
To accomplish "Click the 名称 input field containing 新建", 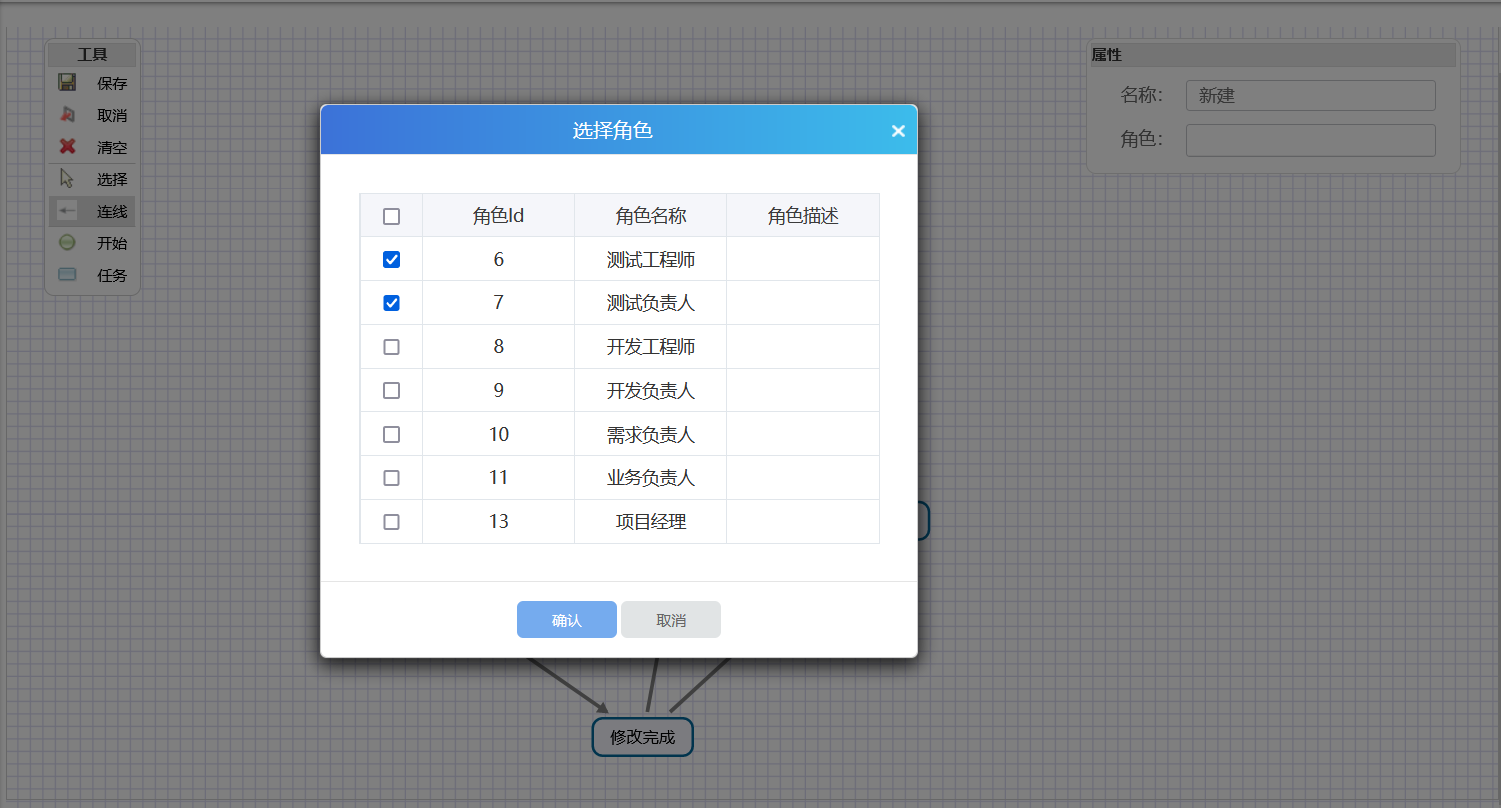I will click(1310, 96).
